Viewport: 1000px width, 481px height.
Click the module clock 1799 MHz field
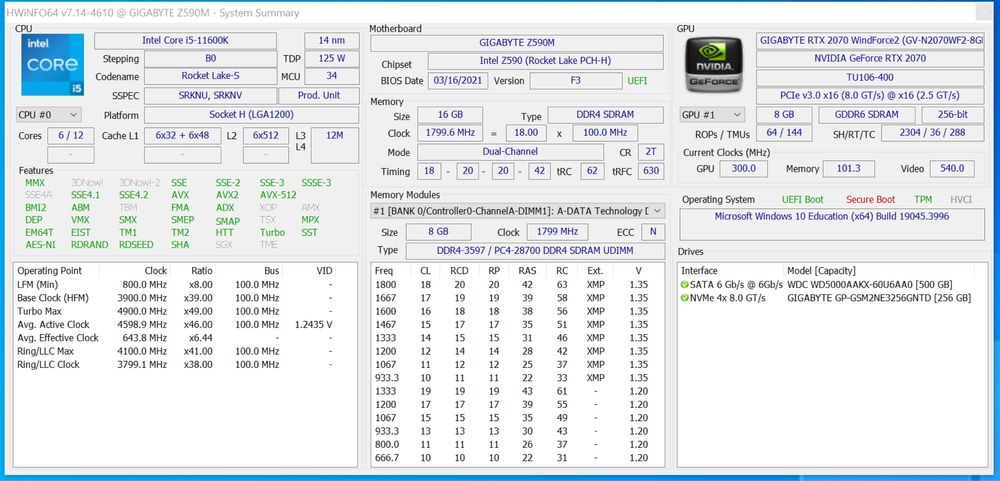coord(557,232)
